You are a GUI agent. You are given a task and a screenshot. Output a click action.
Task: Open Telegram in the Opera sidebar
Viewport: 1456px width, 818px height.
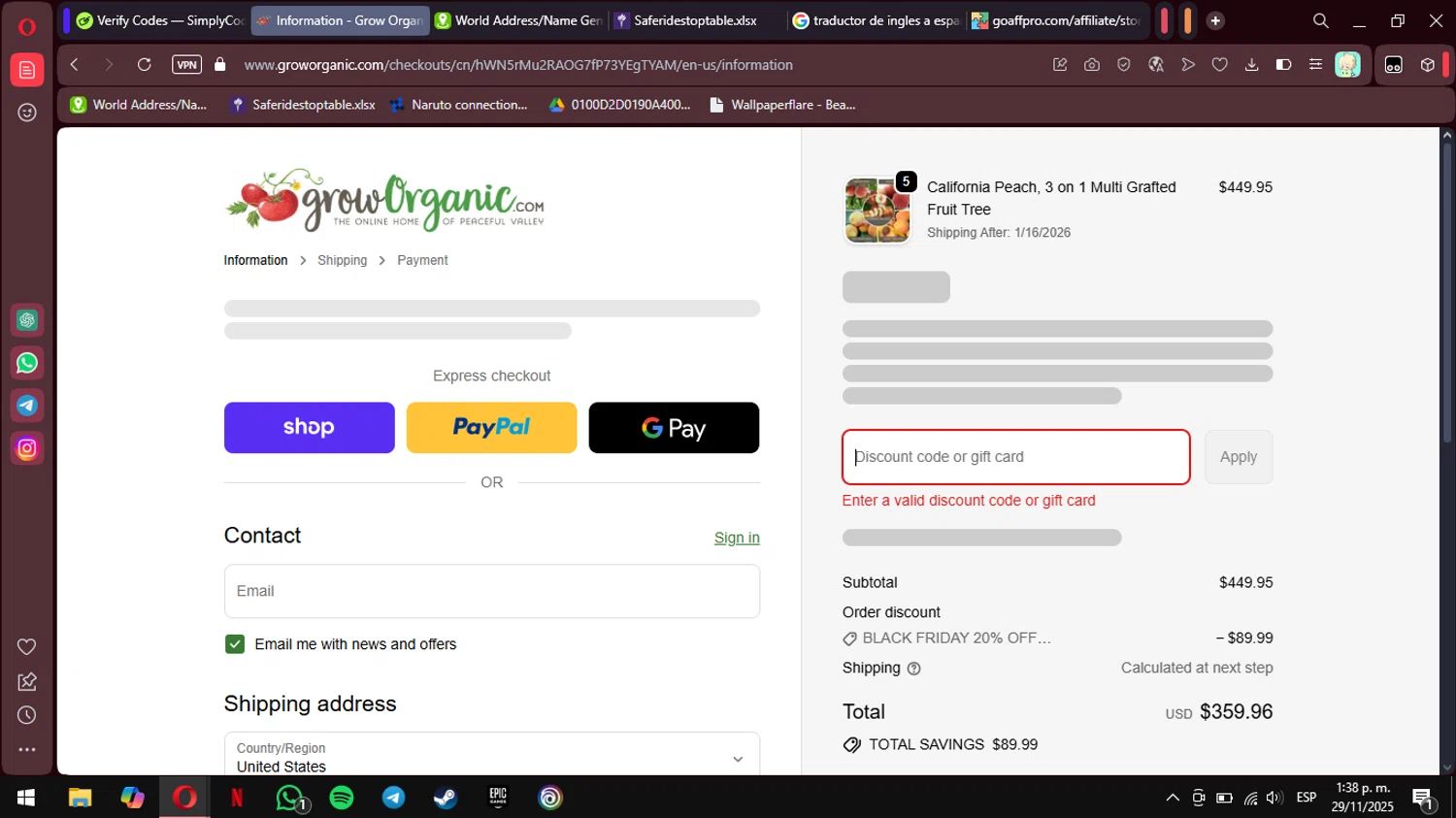[27, 406]
